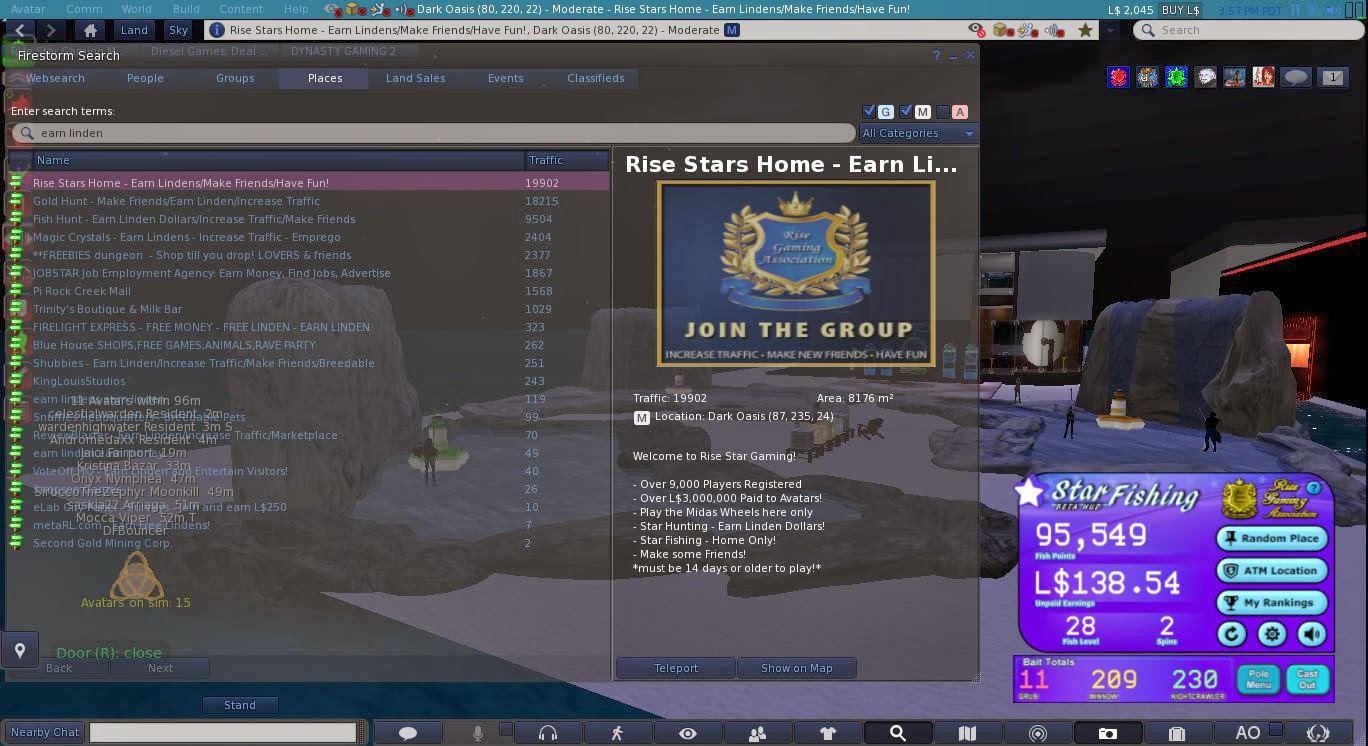Click Show on Map button

tap(796, 668)
